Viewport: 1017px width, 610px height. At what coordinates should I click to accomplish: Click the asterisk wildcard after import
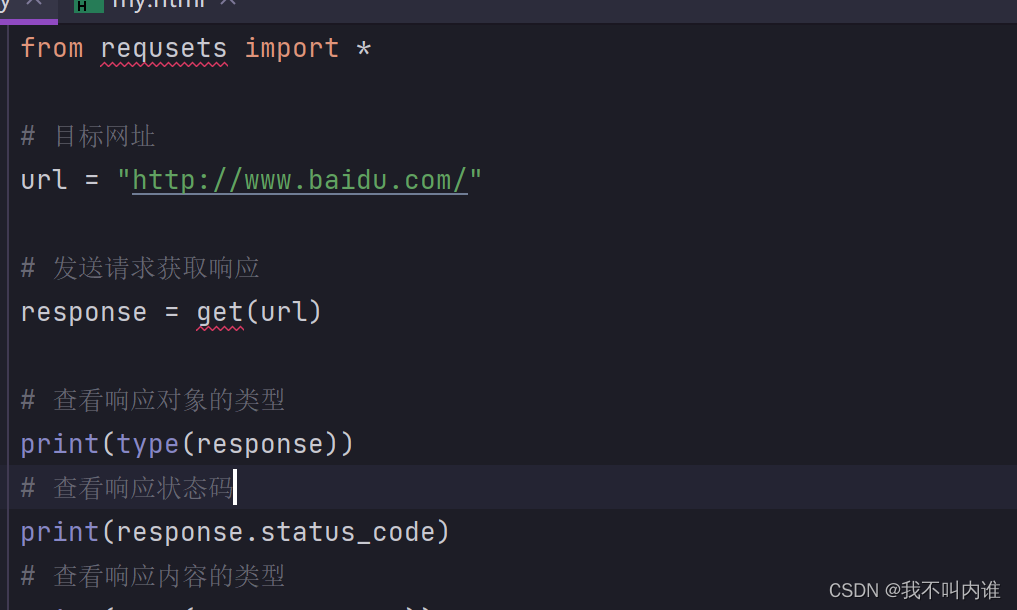[x=363, y=49]
